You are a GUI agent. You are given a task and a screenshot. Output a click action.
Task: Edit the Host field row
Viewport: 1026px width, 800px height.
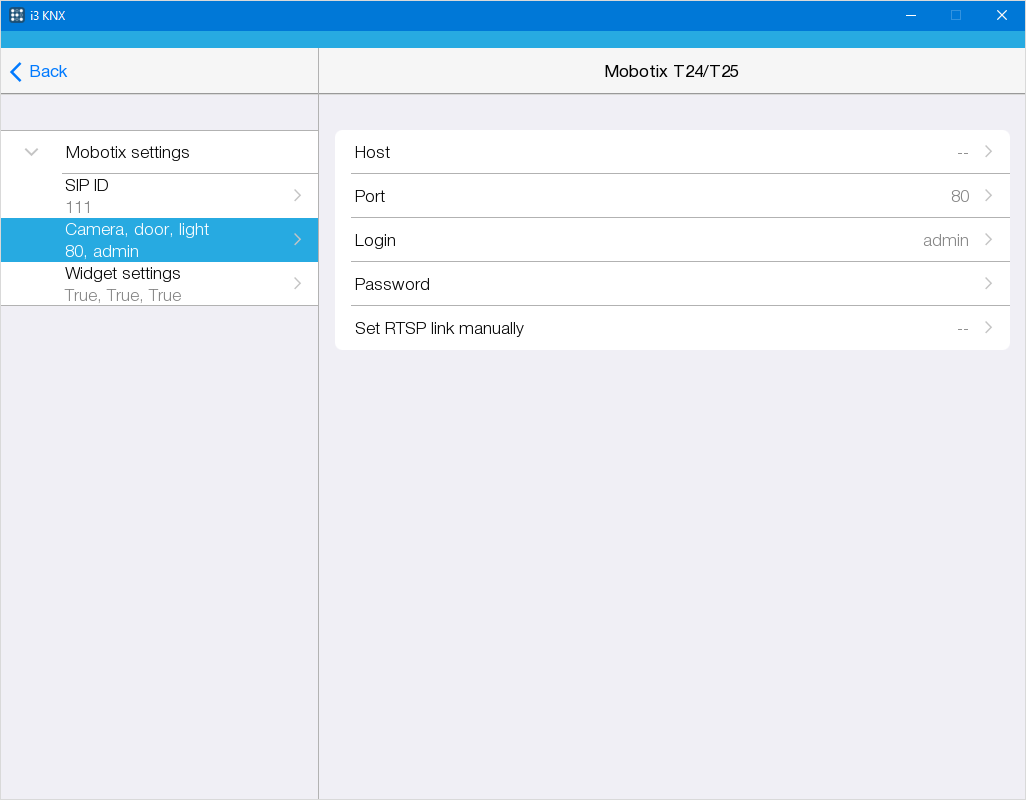pyautogui.click(x=660, y=152)
